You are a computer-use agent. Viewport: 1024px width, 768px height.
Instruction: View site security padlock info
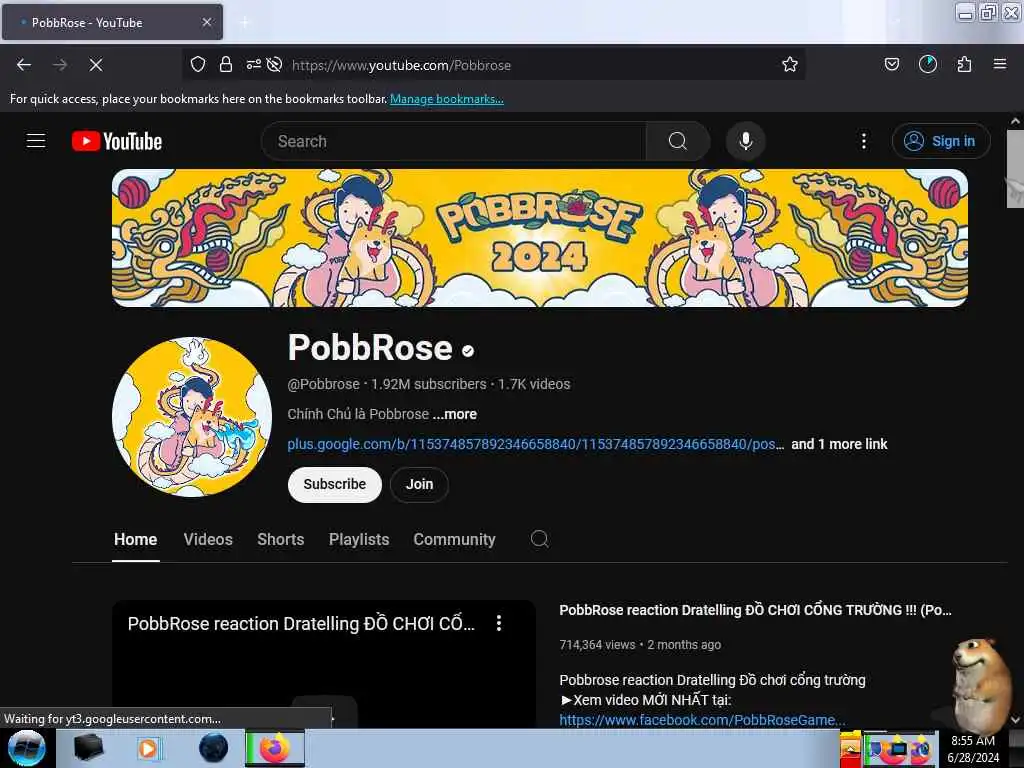226,65
